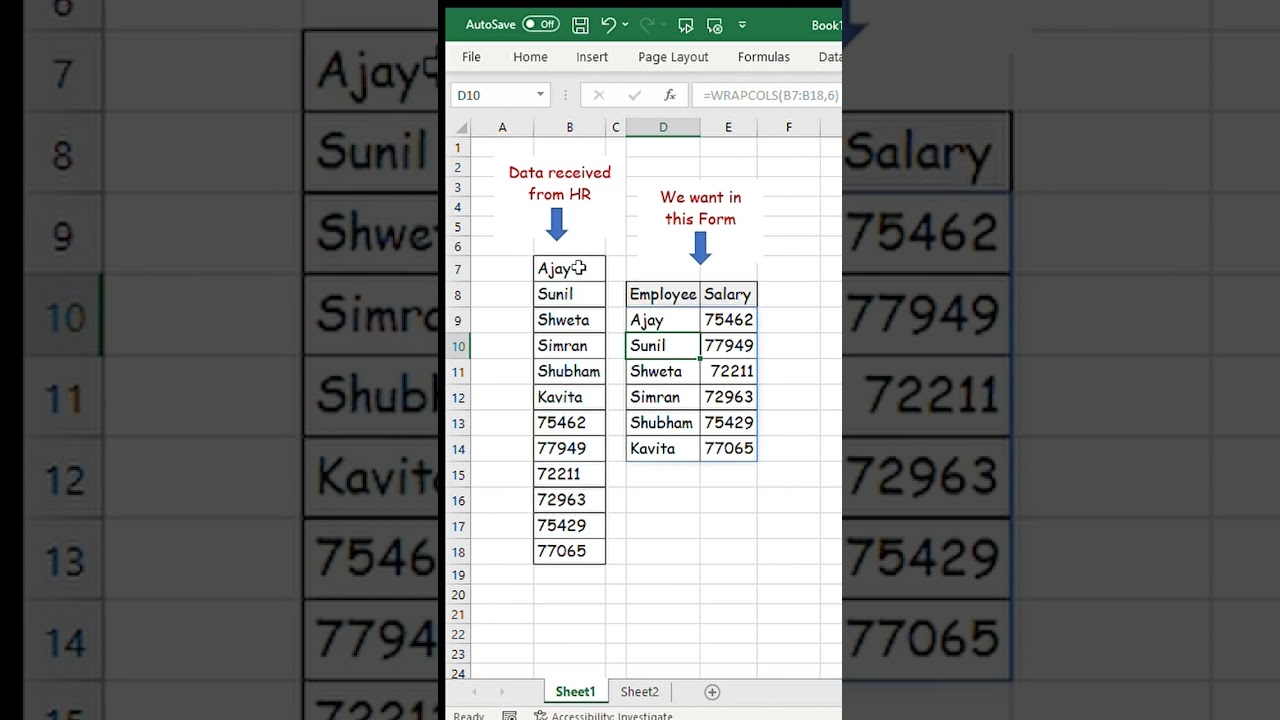The height and width of the screenshot is (720, 1280).
Task: Open the Undo history dropdown arrow
Action: 625,25
